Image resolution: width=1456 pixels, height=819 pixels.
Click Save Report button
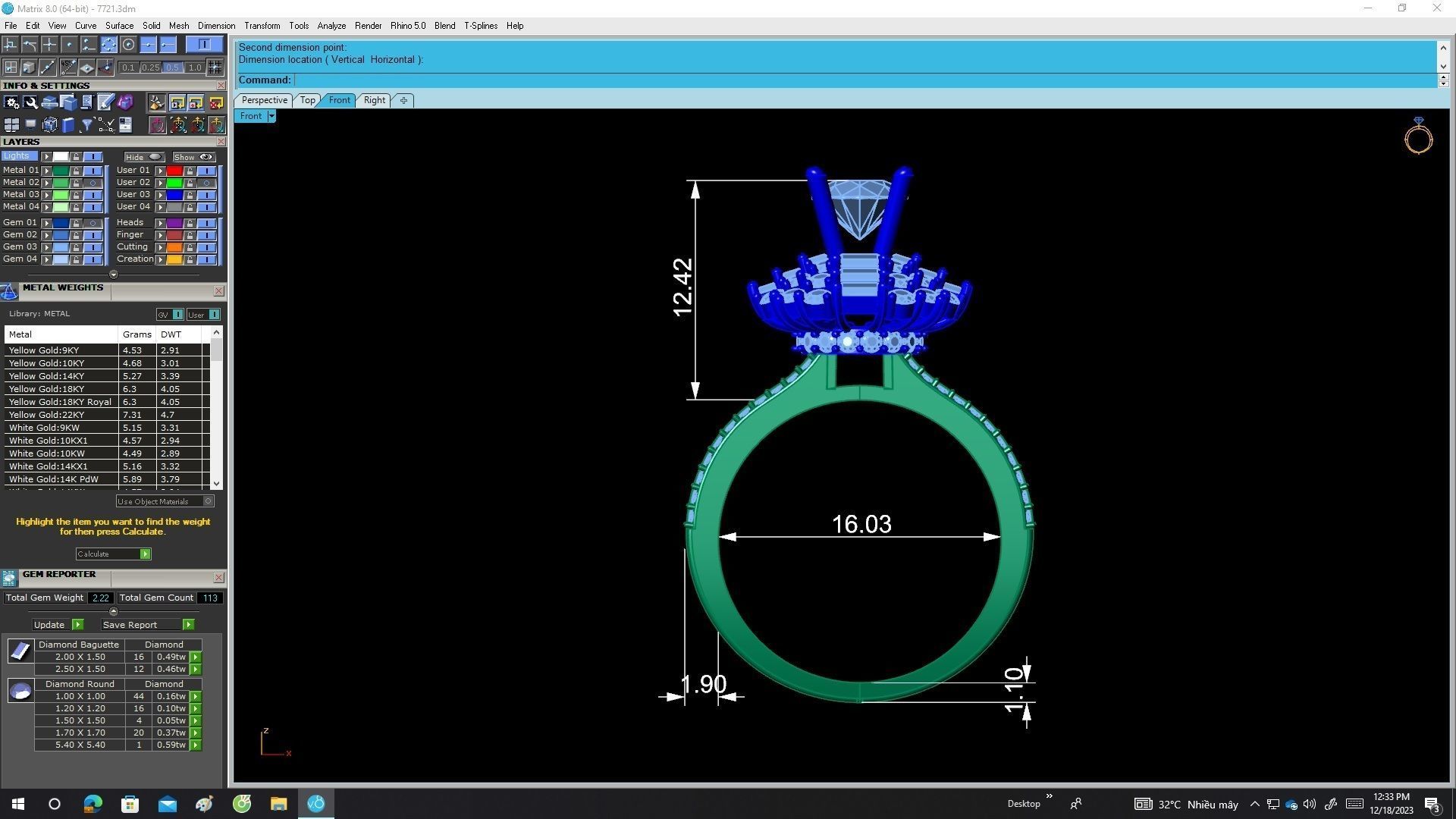[148, 625]
